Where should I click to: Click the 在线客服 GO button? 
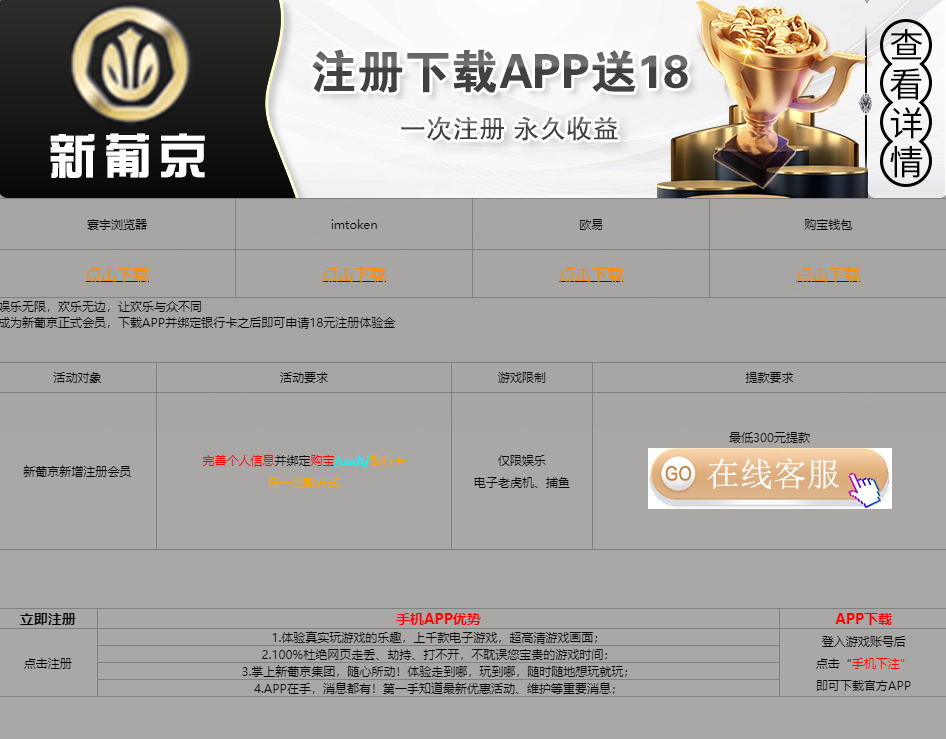pyautogui.click(x=769, y=478)
